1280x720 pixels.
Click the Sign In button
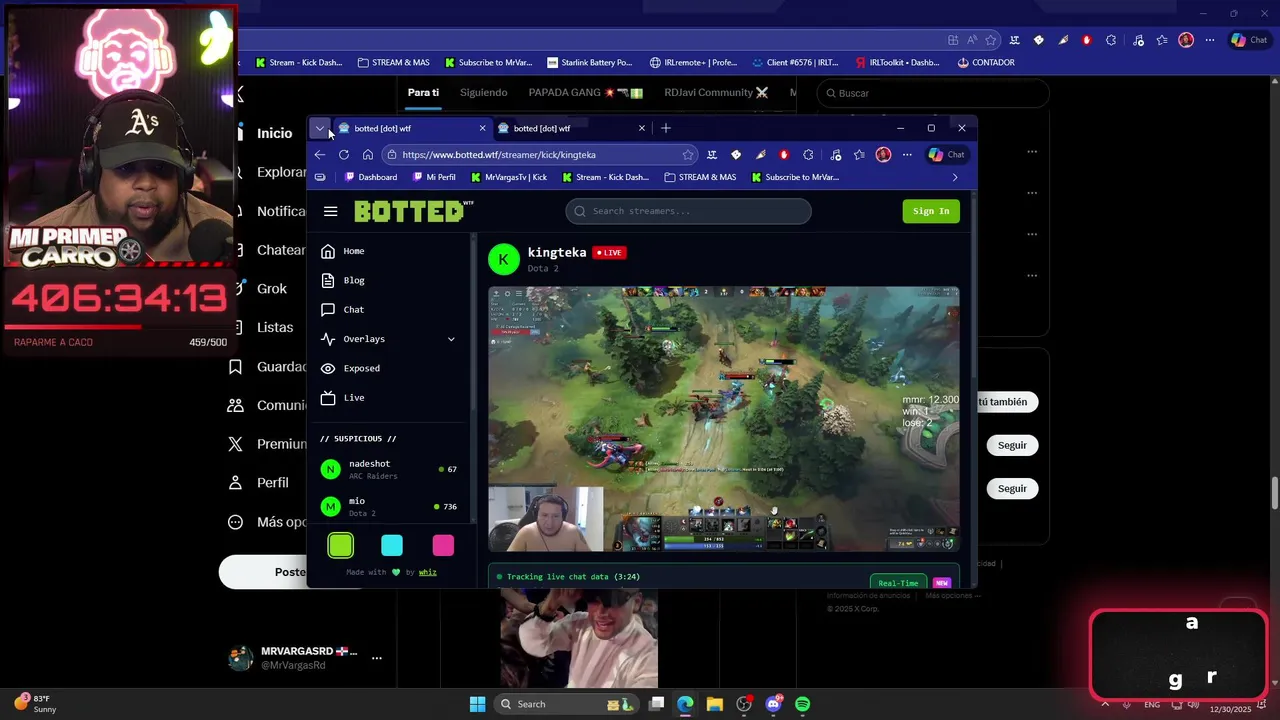pyautogui.click(x=931, y=211)
